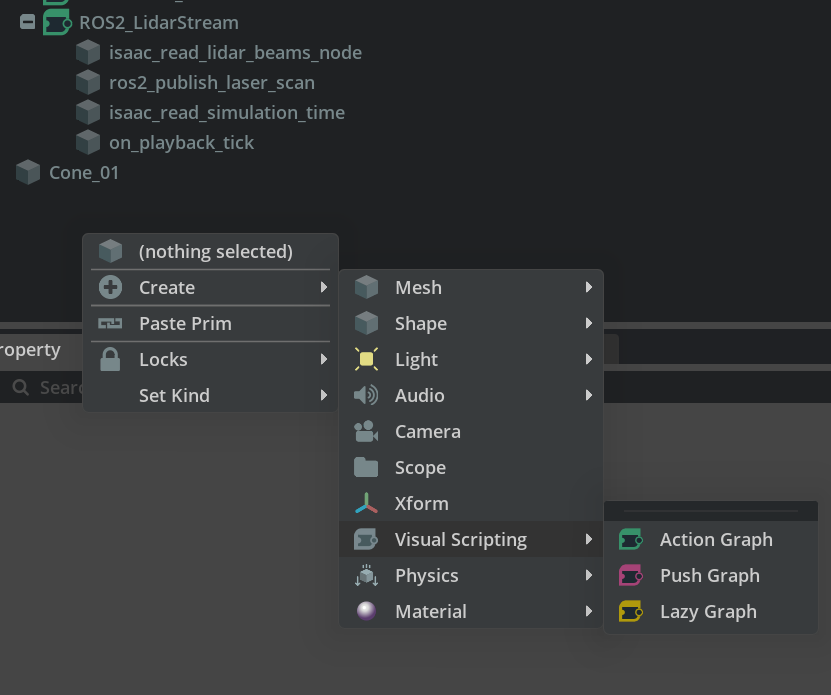Click the Light icon in Create menu
This screenshot has height=695, width=831.
[x=366, y=359]
